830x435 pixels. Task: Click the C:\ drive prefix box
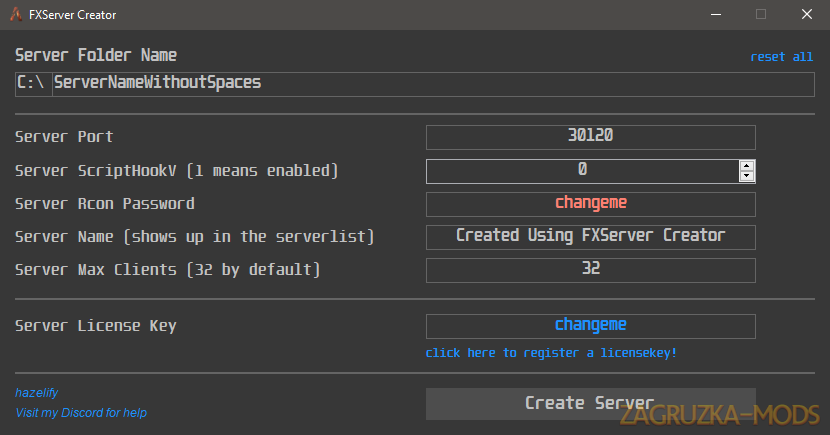(33, 84)
